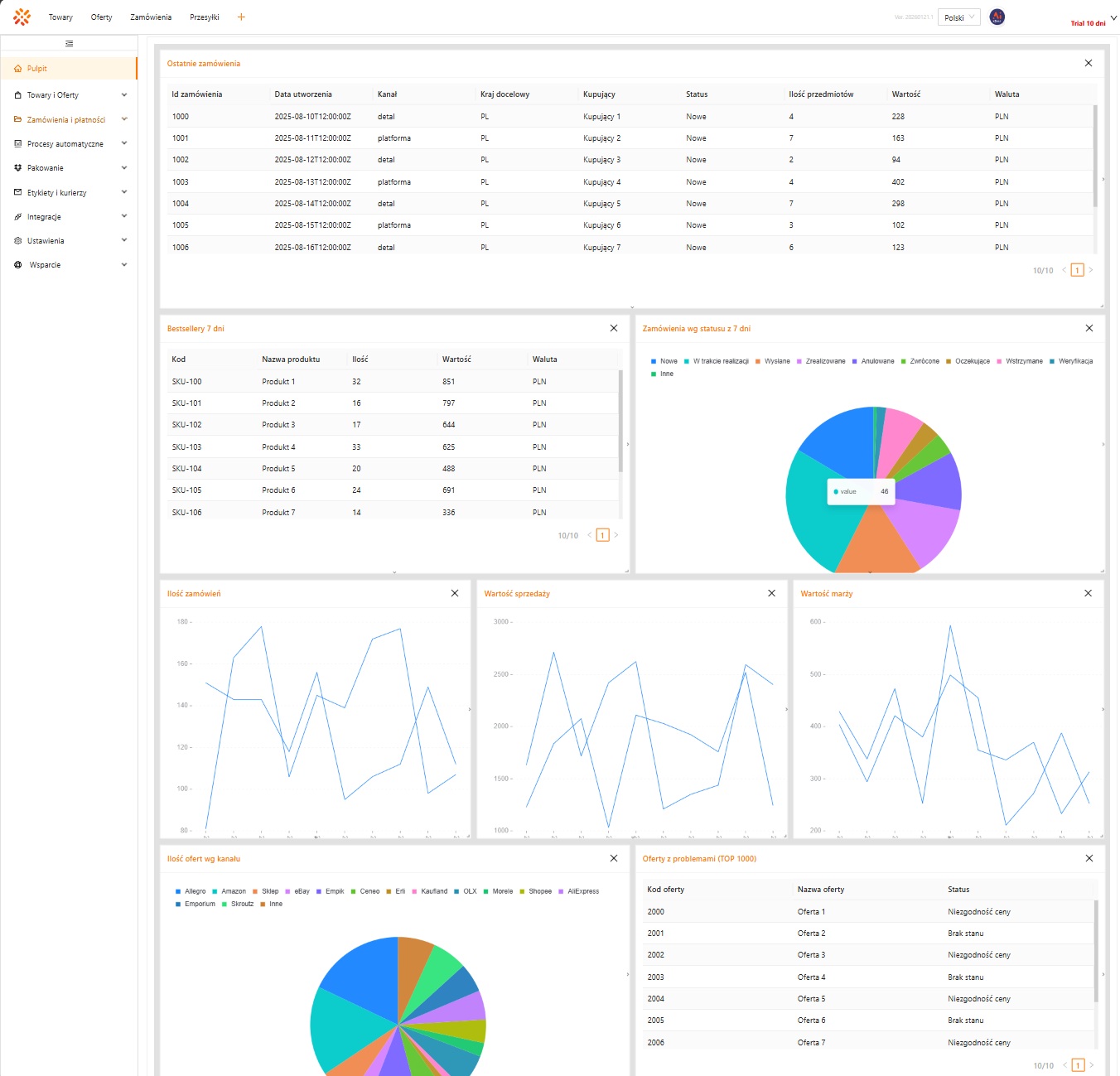The image size is (1120, 1076).
Task: Click the orange app logo icon
Action: click(x=22, y=17)
